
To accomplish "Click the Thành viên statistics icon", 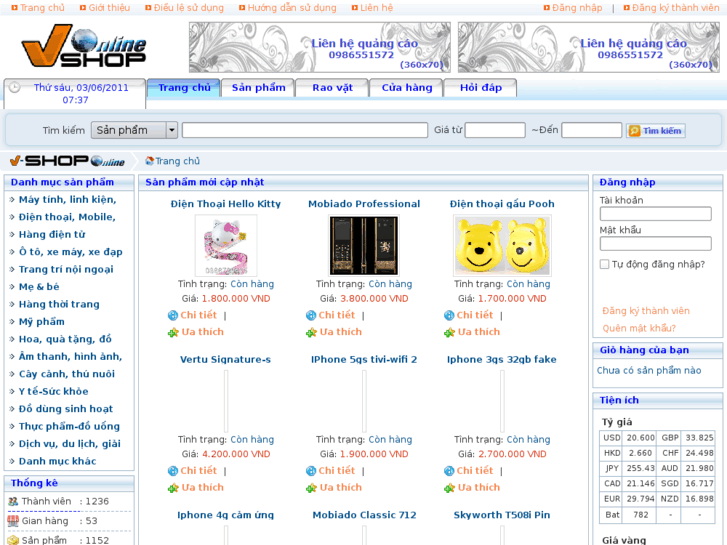I will click(13, 501).
